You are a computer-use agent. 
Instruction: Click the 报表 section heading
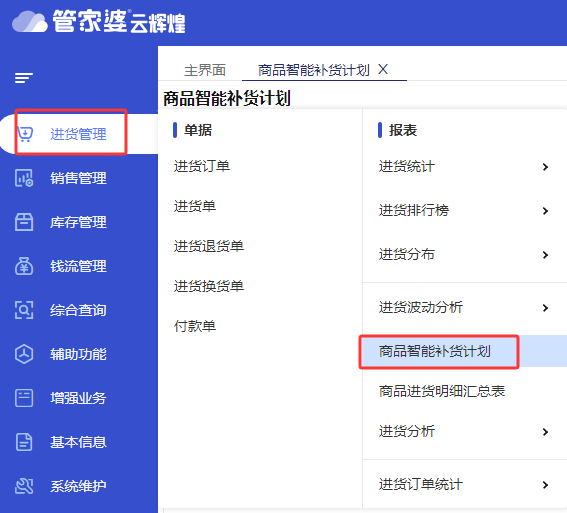pos(403,130)
